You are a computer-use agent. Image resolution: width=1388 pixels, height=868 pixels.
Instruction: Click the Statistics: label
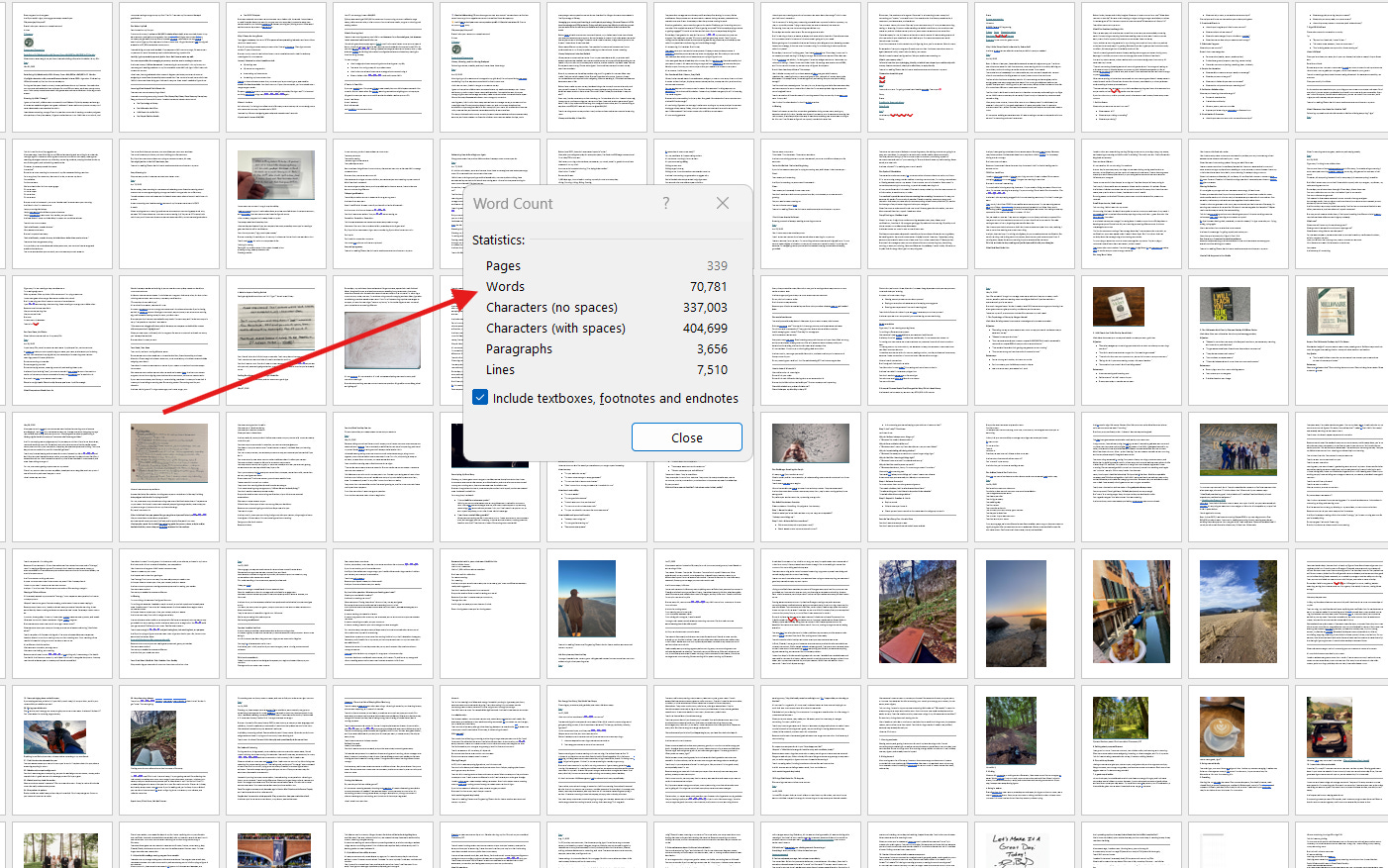coord(498,240)
